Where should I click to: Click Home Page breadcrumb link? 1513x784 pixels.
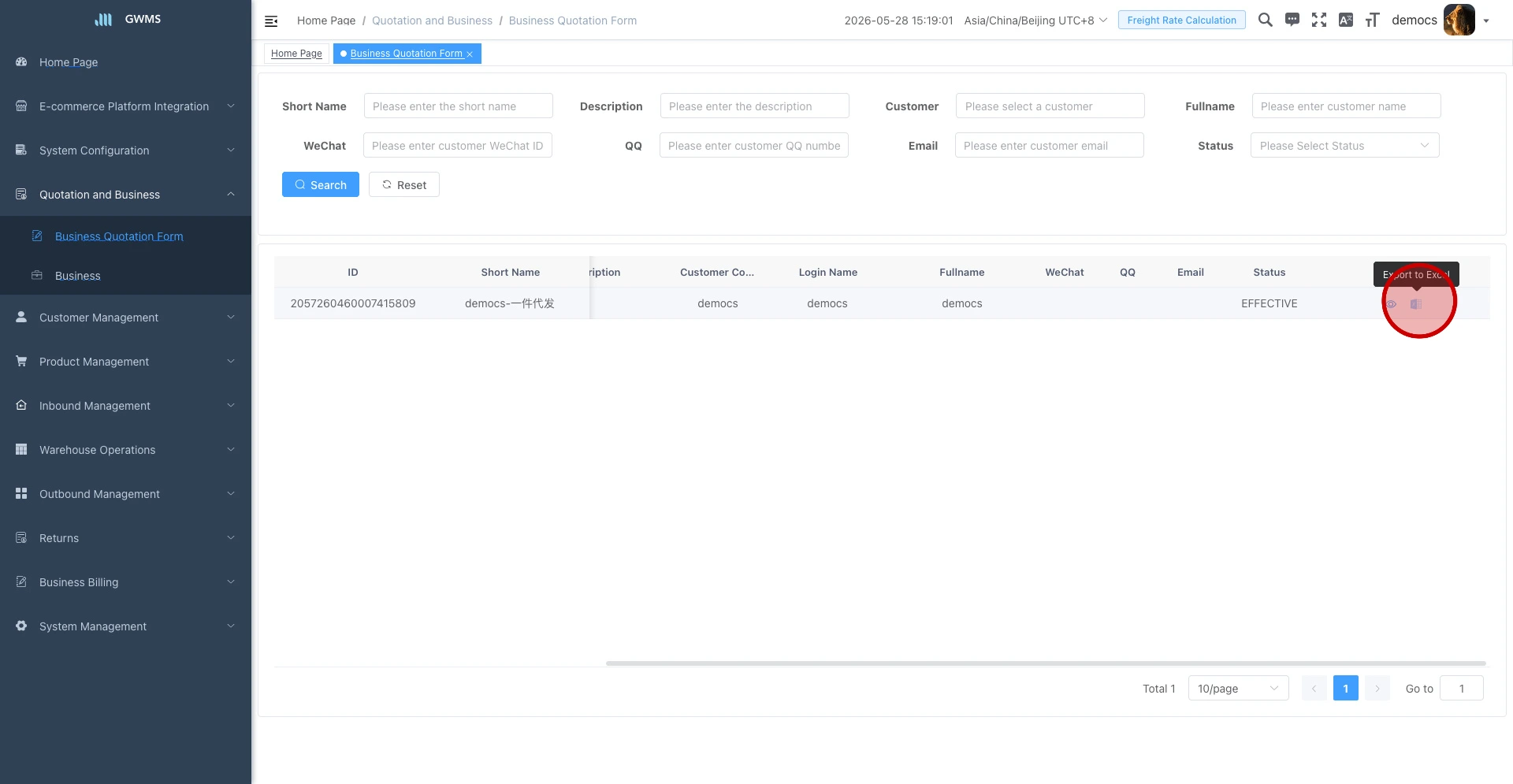[x=326, y=20]
